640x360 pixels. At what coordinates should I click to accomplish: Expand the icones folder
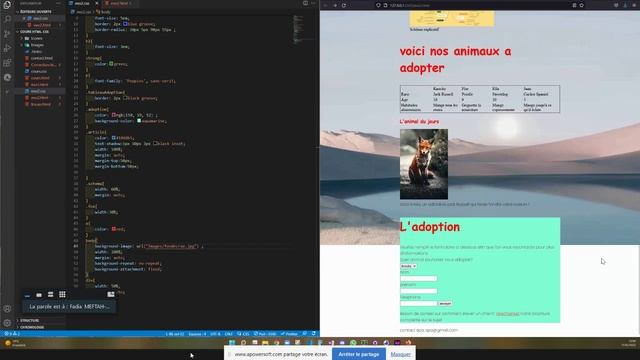coord(36,38)
